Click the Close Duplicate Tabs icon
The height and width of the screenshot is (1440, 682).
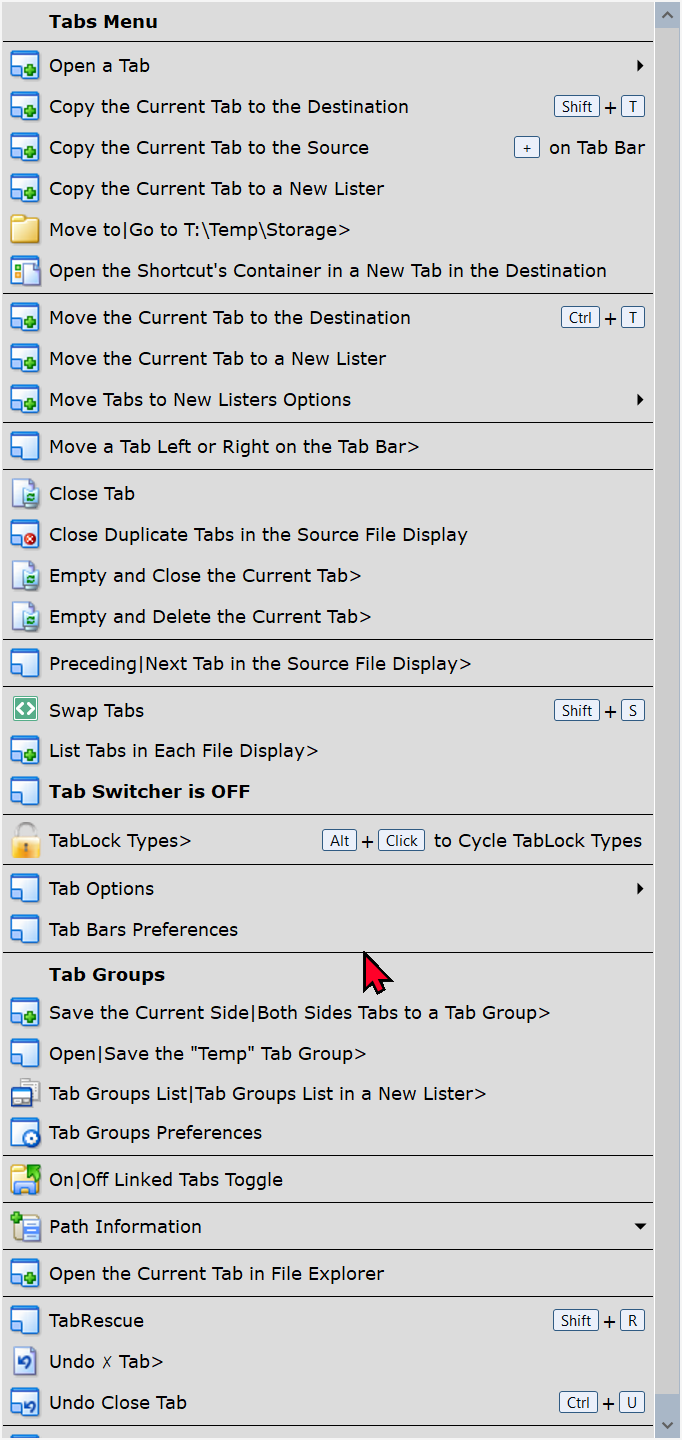pyautogui.click(x=24, y=535)
